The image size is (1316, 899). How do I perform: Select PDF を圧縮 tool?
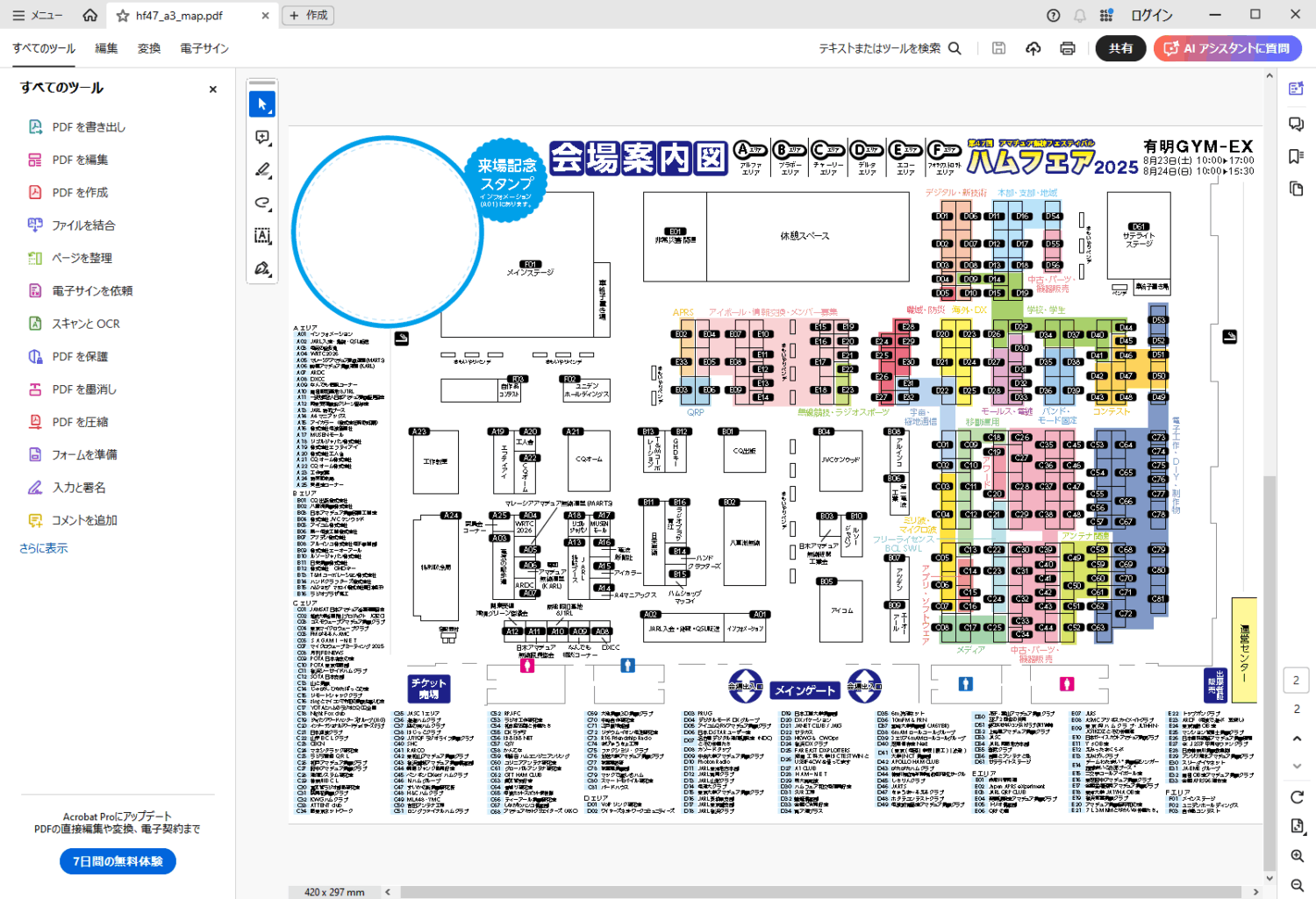tap(80, 422)
